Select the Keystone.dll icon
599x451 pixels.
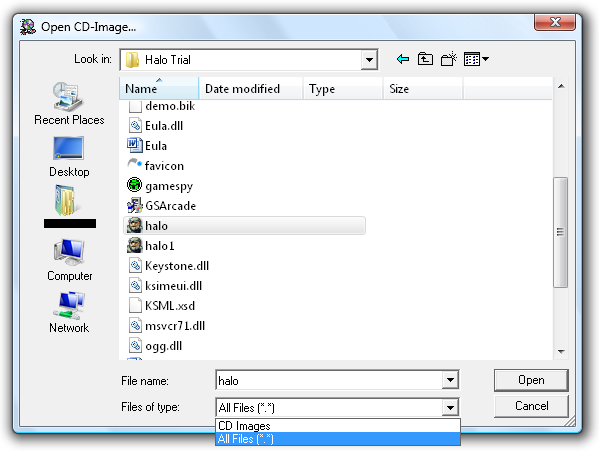[x=135, y=265]
